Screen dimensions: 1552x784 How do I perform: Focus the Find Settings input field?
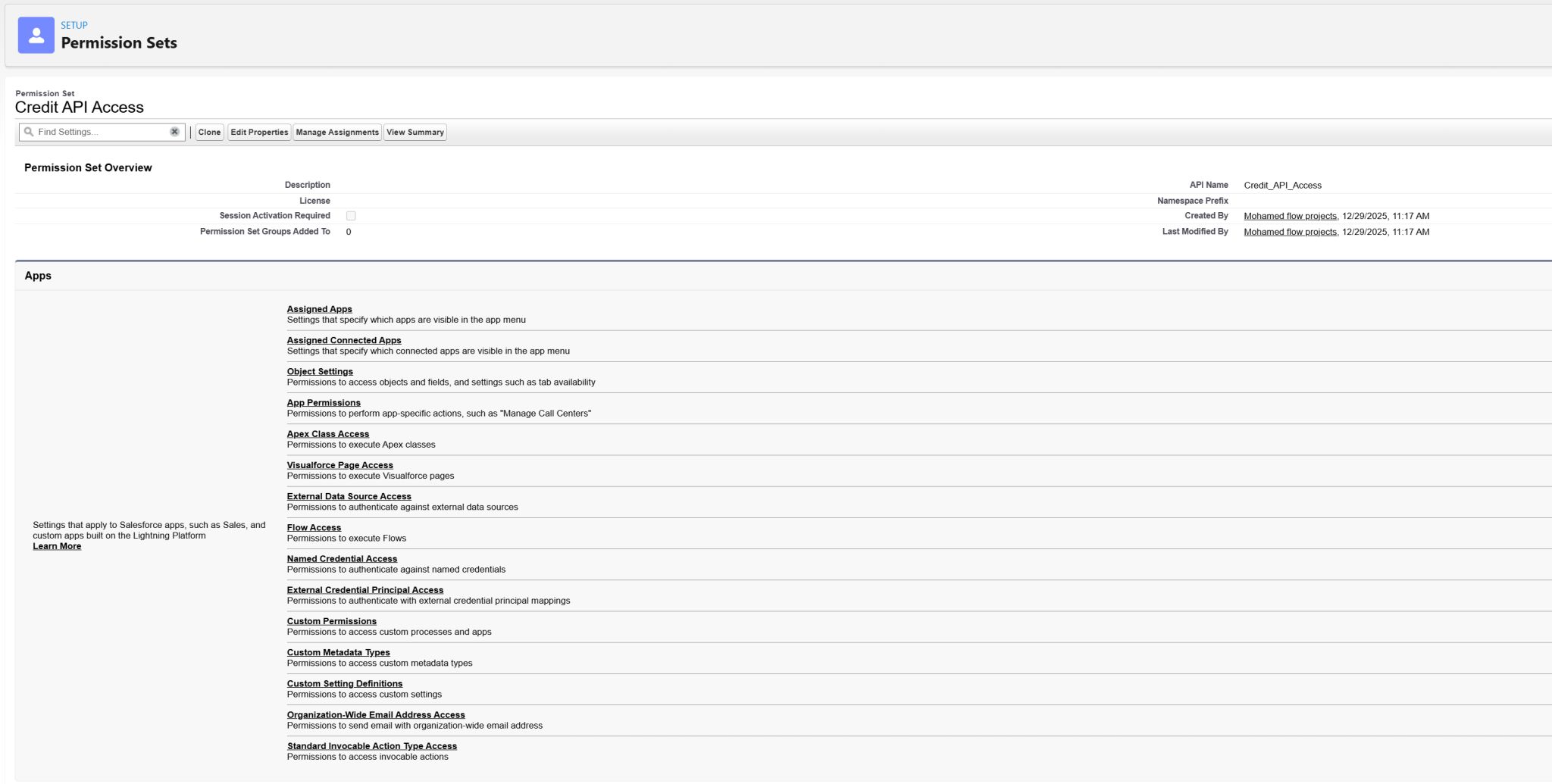(102, 132)
